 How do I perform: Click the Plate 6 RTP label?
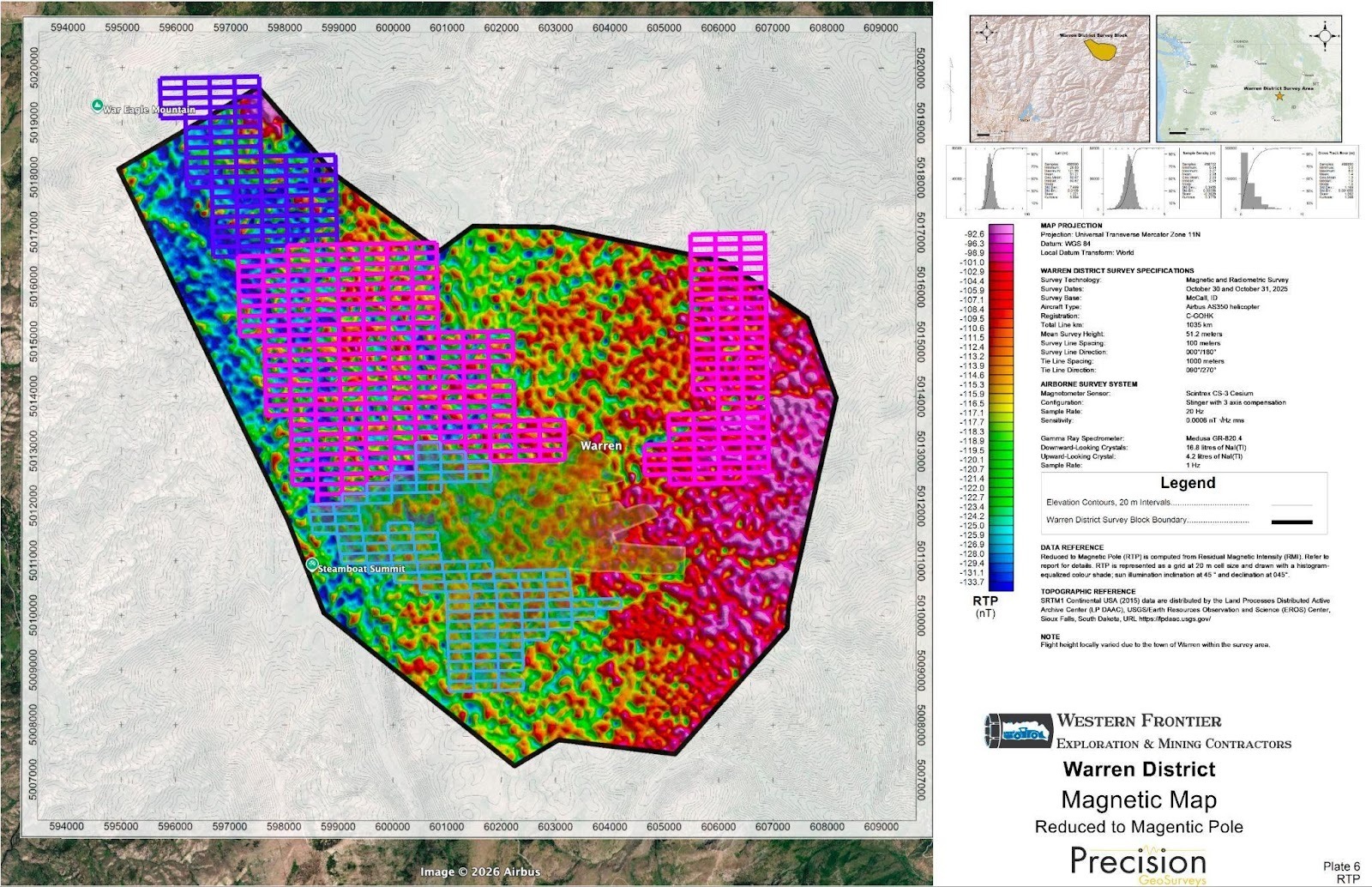coord(1341,872)
